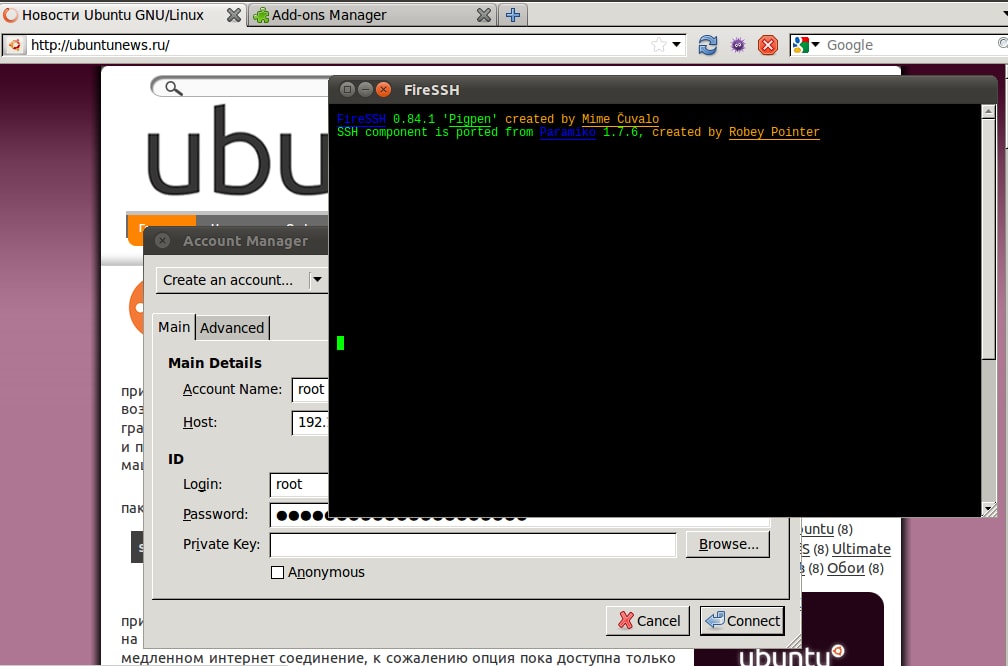Open the Paramiko link in terminal
Screen dimensions: 1008x666
tap(568, 132)
